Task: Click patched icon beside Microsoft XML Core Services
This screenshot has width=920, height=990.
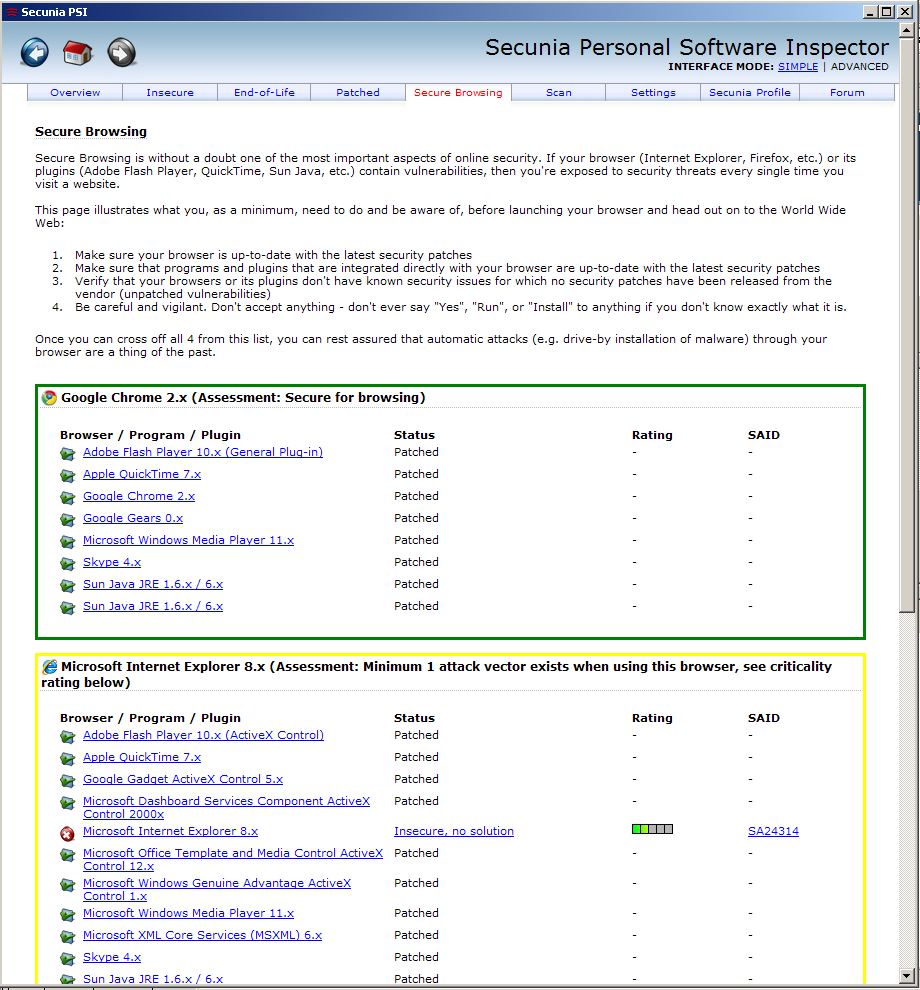Action: click(68, 937)
